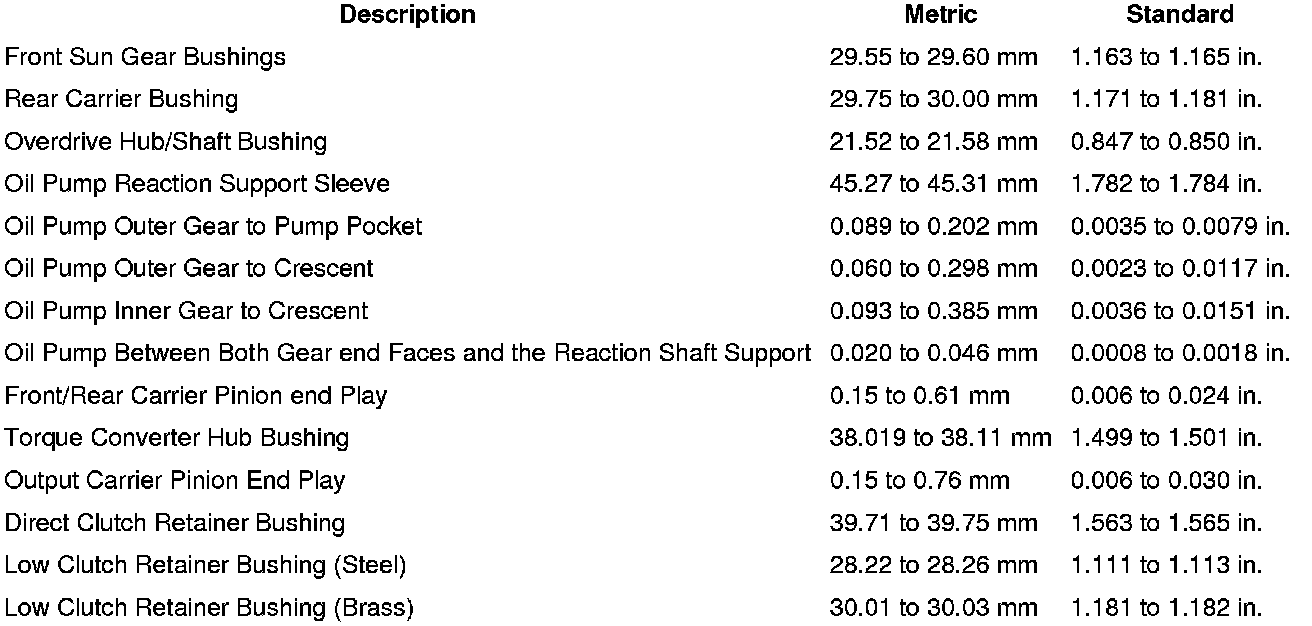Select Oil Pump Inner Gear to Crescent
Image resolution: width=1312 pixels, height=626 pixels.
[186, 311]
